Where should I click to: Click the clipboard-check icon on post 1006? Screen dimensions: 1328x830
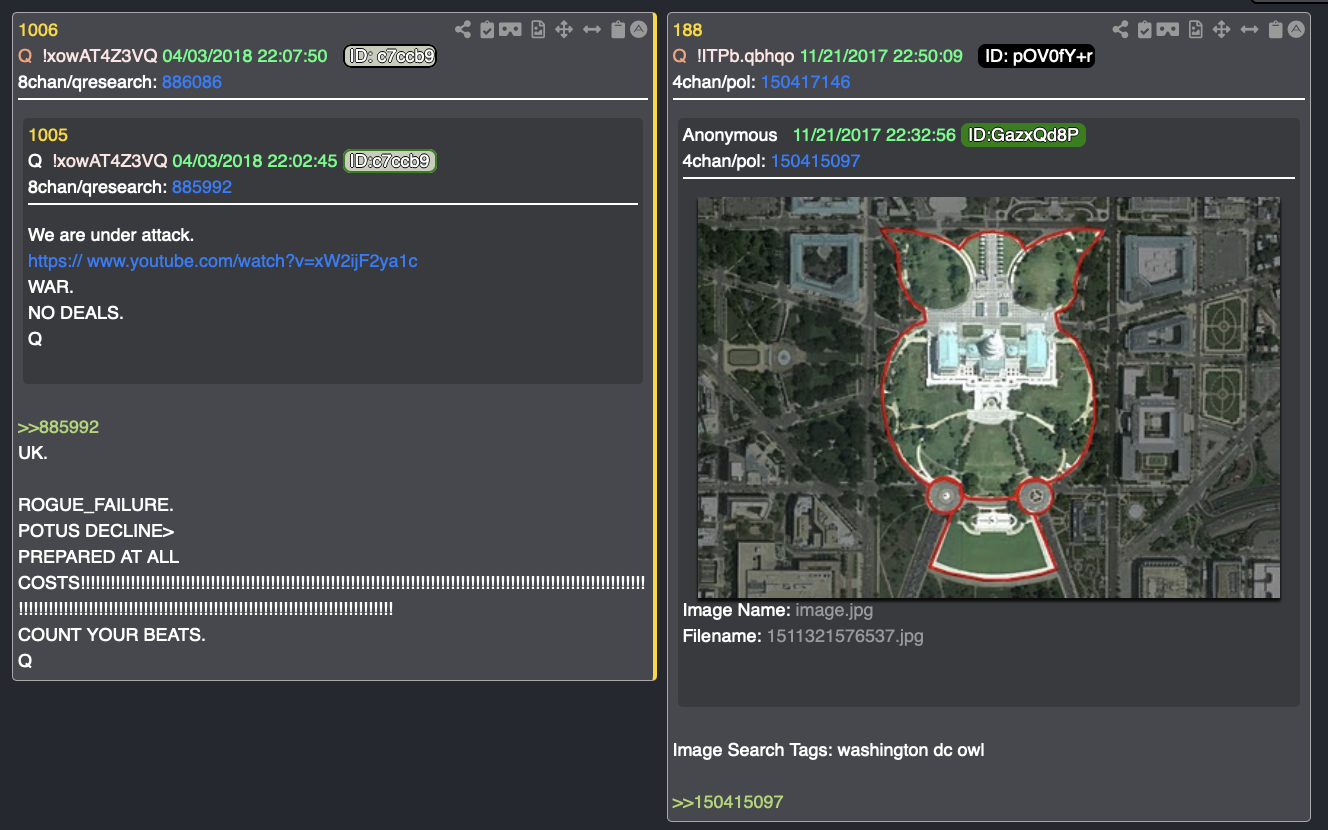pos(487,30)
